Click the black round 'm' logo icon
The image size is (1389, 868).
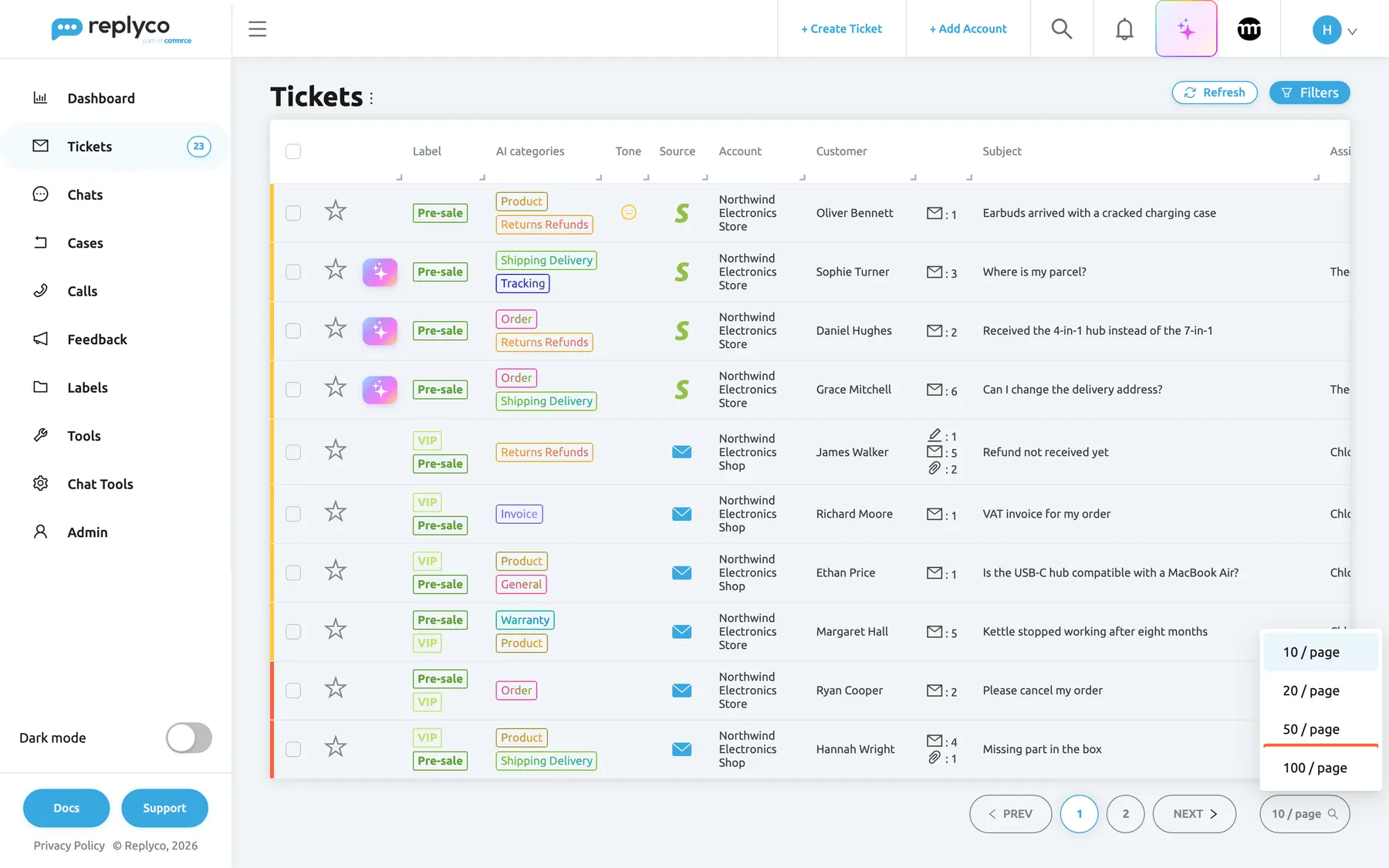click(x=1249, y=29)
